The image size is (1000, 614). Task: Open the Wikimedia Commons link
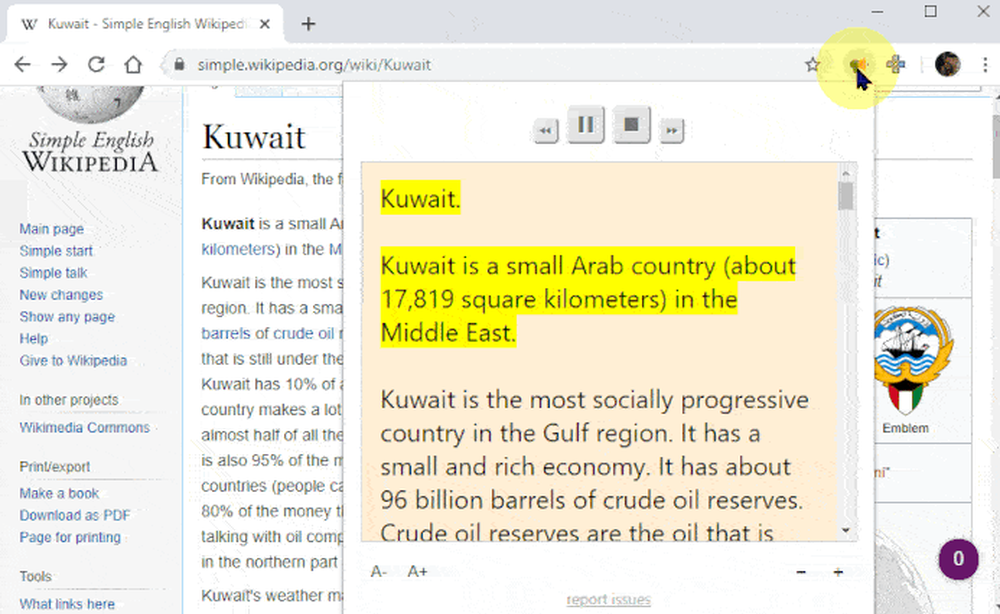point(84,427)
